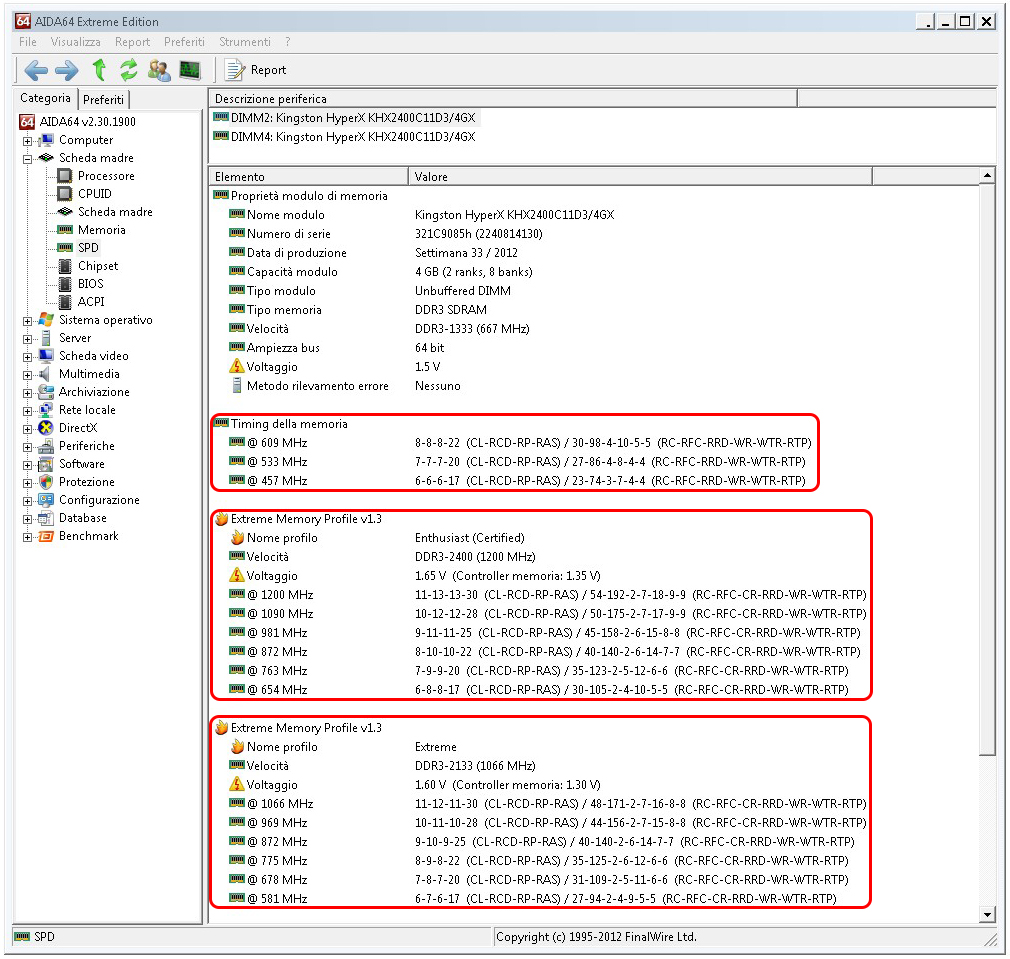Image resolution: width=1010 pixels, height=959 pixels.
Task: Select the Computer icon in tree
Action: [46, 140]
